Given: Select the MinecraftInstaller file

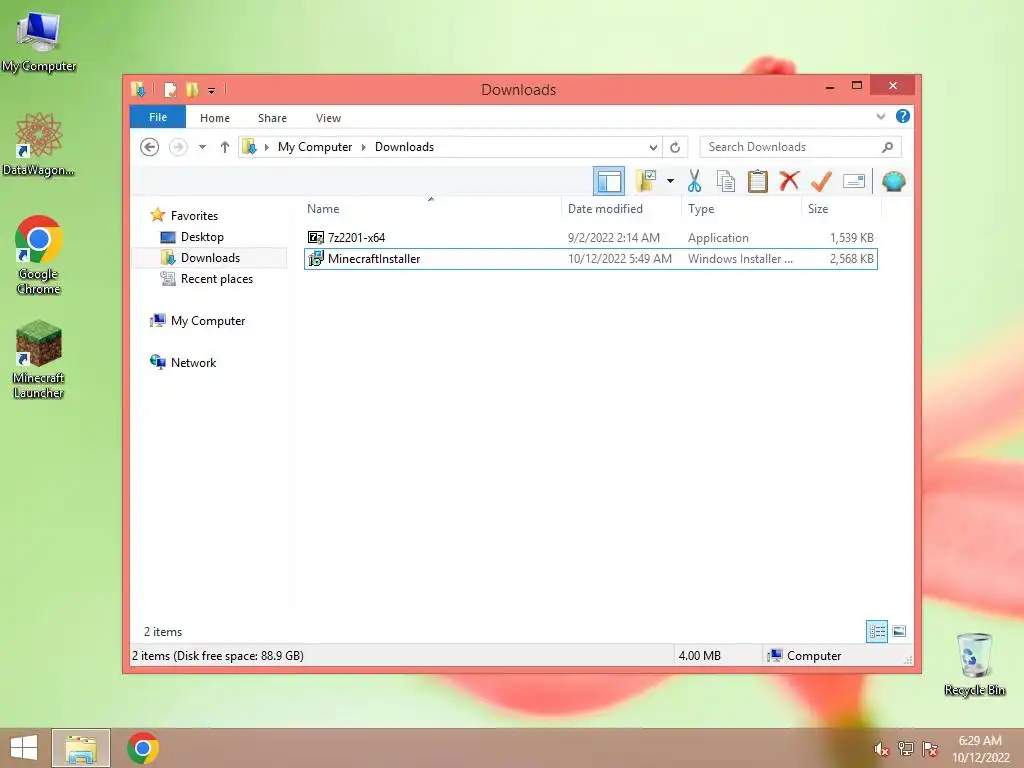Looking at the screenshot, I should click(590, 259).
